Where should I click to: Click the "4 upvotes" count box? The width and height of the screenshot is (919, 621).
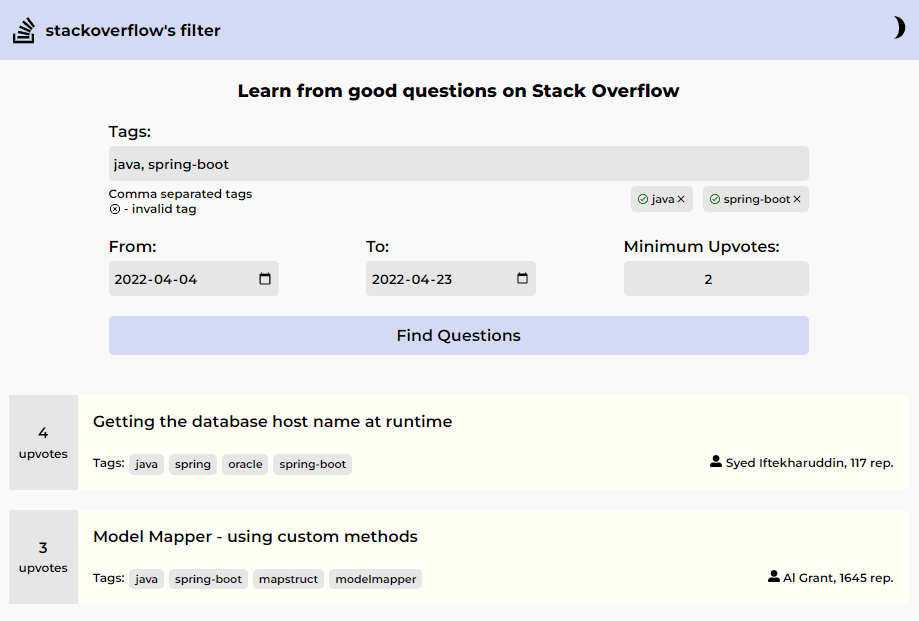pyautogui.click(x=43, y=442)
